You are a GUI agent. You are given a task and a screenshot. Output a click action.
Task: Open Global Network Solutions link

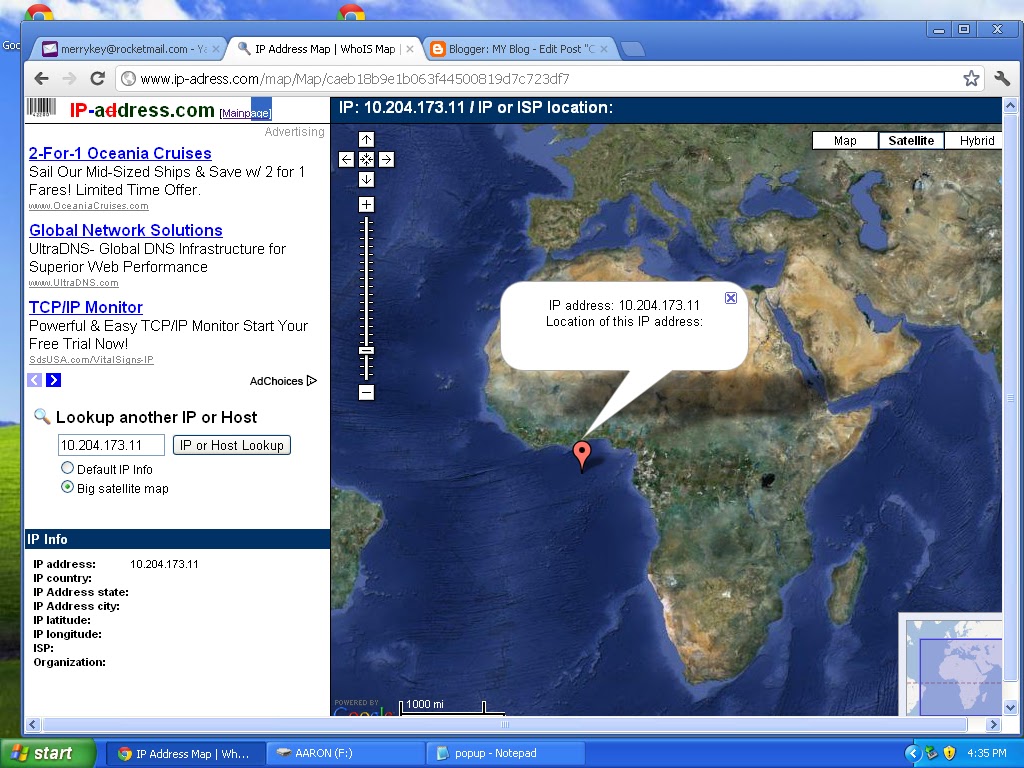[x=125, y=231]
